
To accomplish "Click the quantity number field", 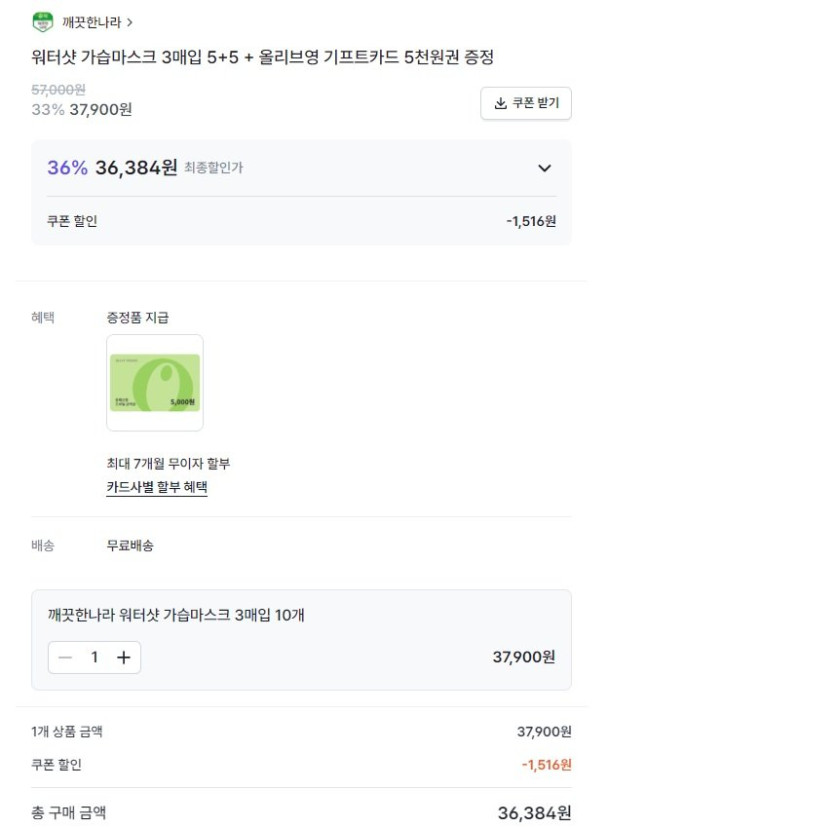I will tap(95, 657).
